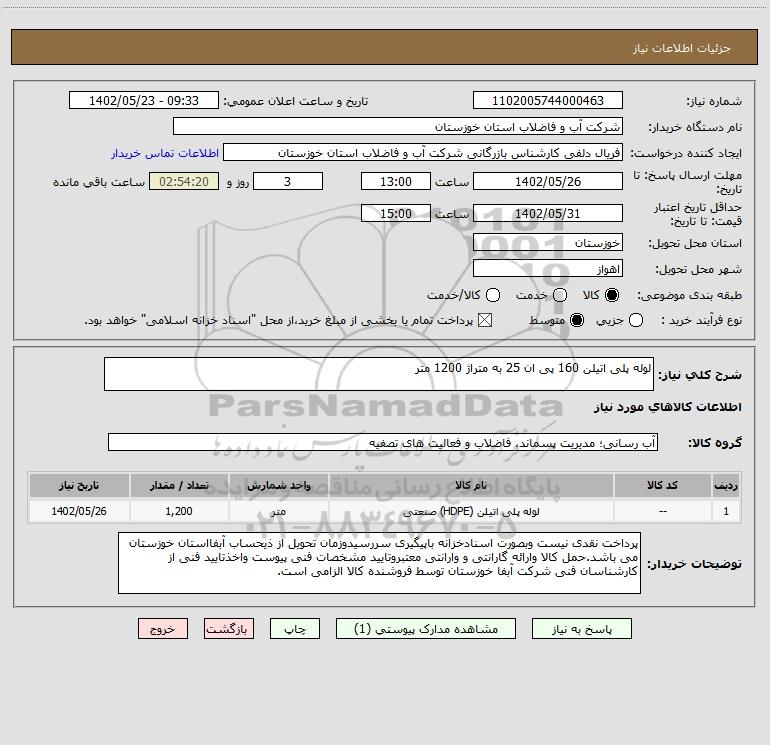Click the شماره نیاز field 1102005744000463
The image size is (770, 745).
coord(548,100)
